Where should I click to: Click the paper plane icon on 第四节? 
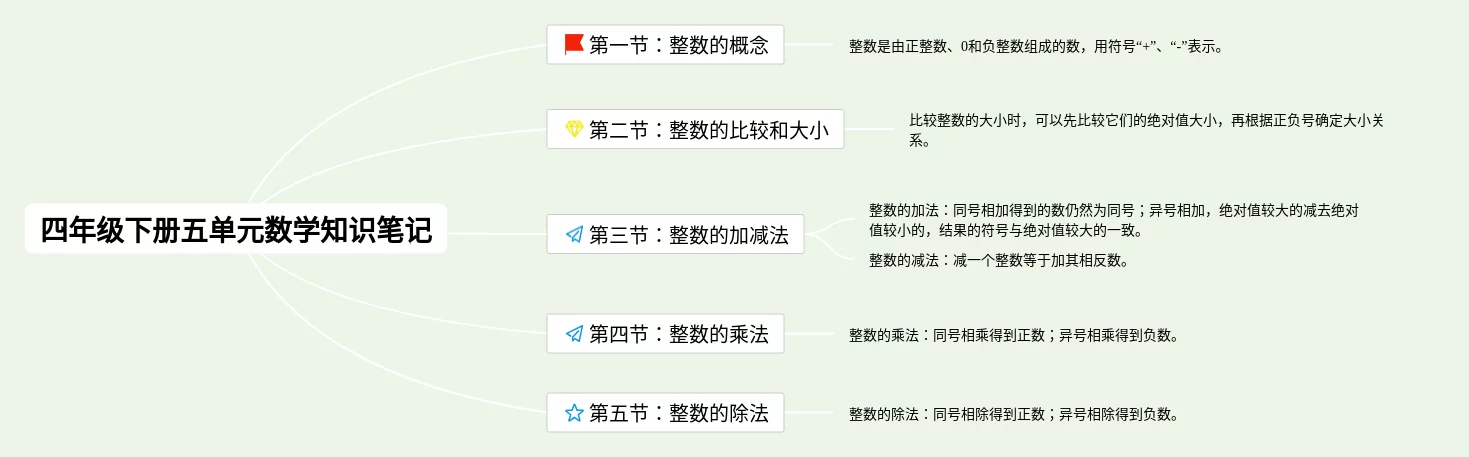(574, 334)
